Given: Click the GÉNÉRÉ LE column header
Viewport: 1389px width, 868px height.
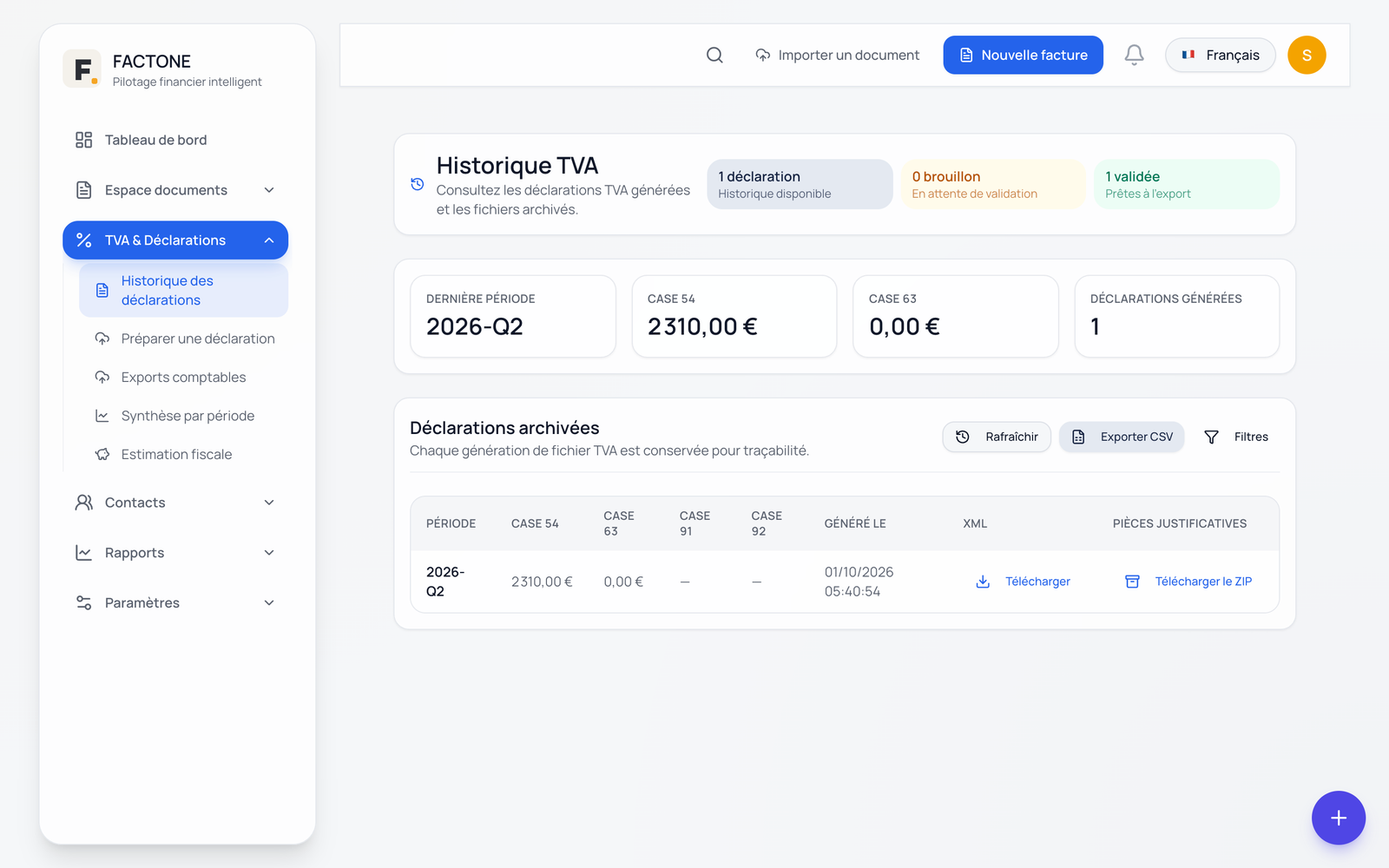Looking at the screenshot, I should tap(855, 523).
